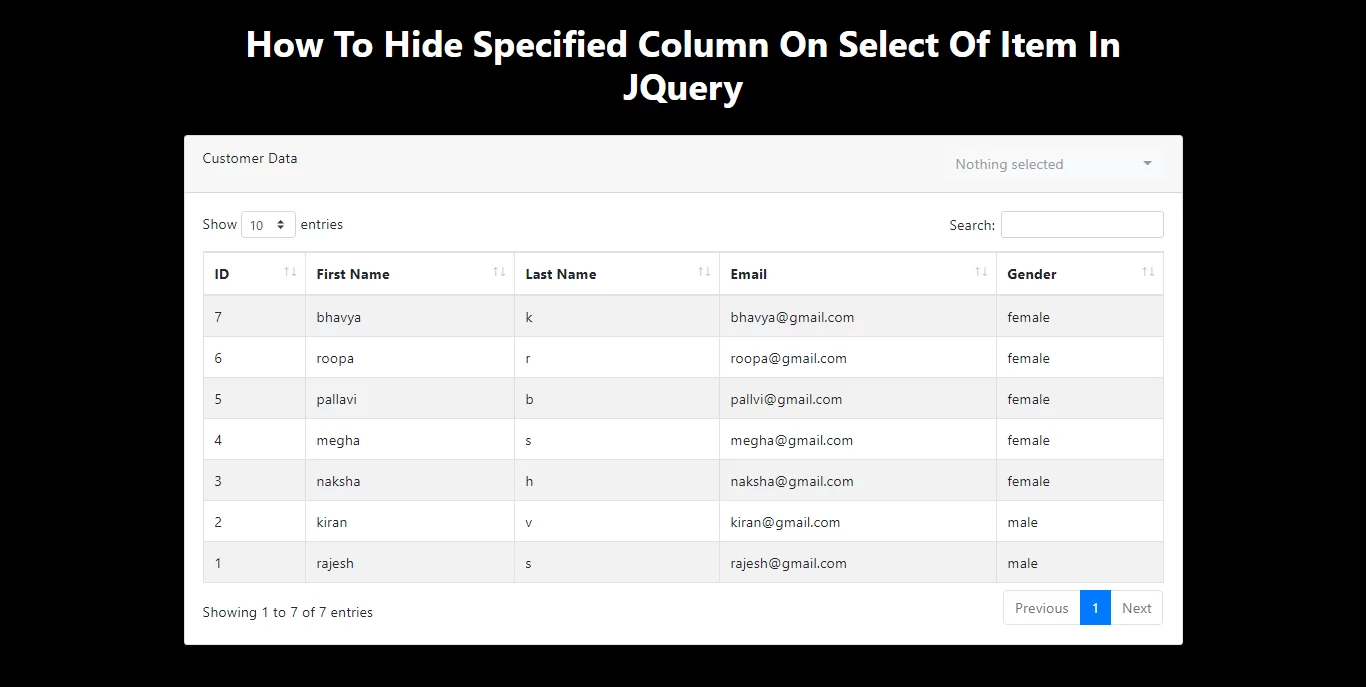Click email megha@gmail.com

pos(791,440)
